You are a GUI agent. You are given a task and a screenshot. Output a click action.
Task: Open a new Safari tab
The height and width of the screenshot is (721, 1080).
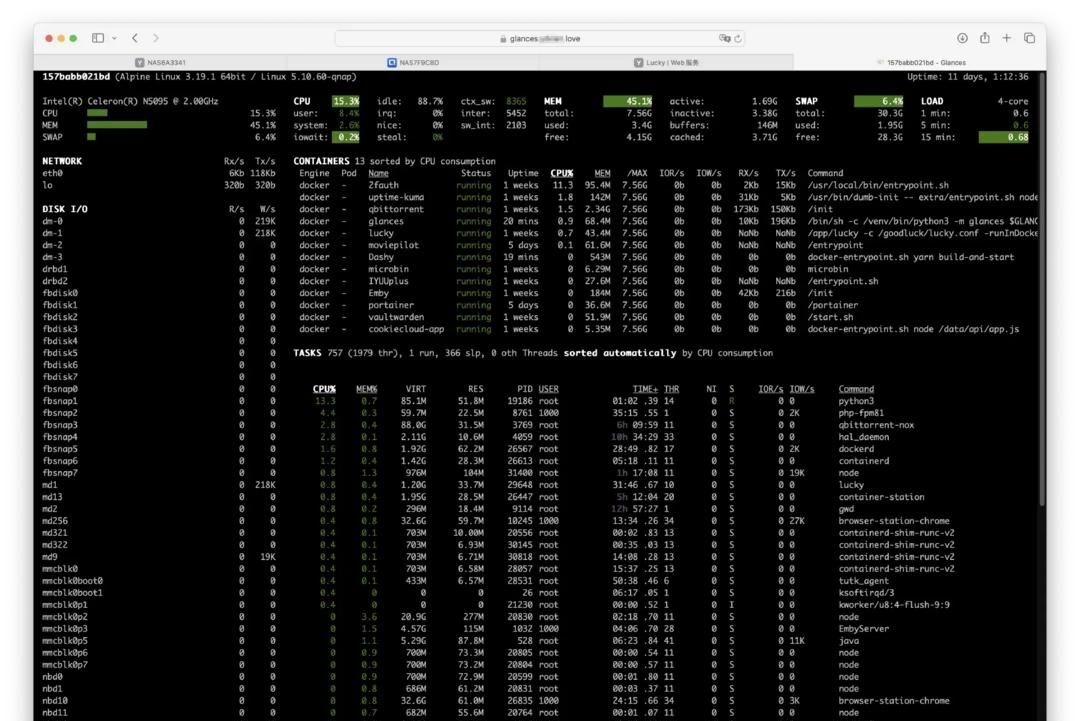tap(1005, 37)
